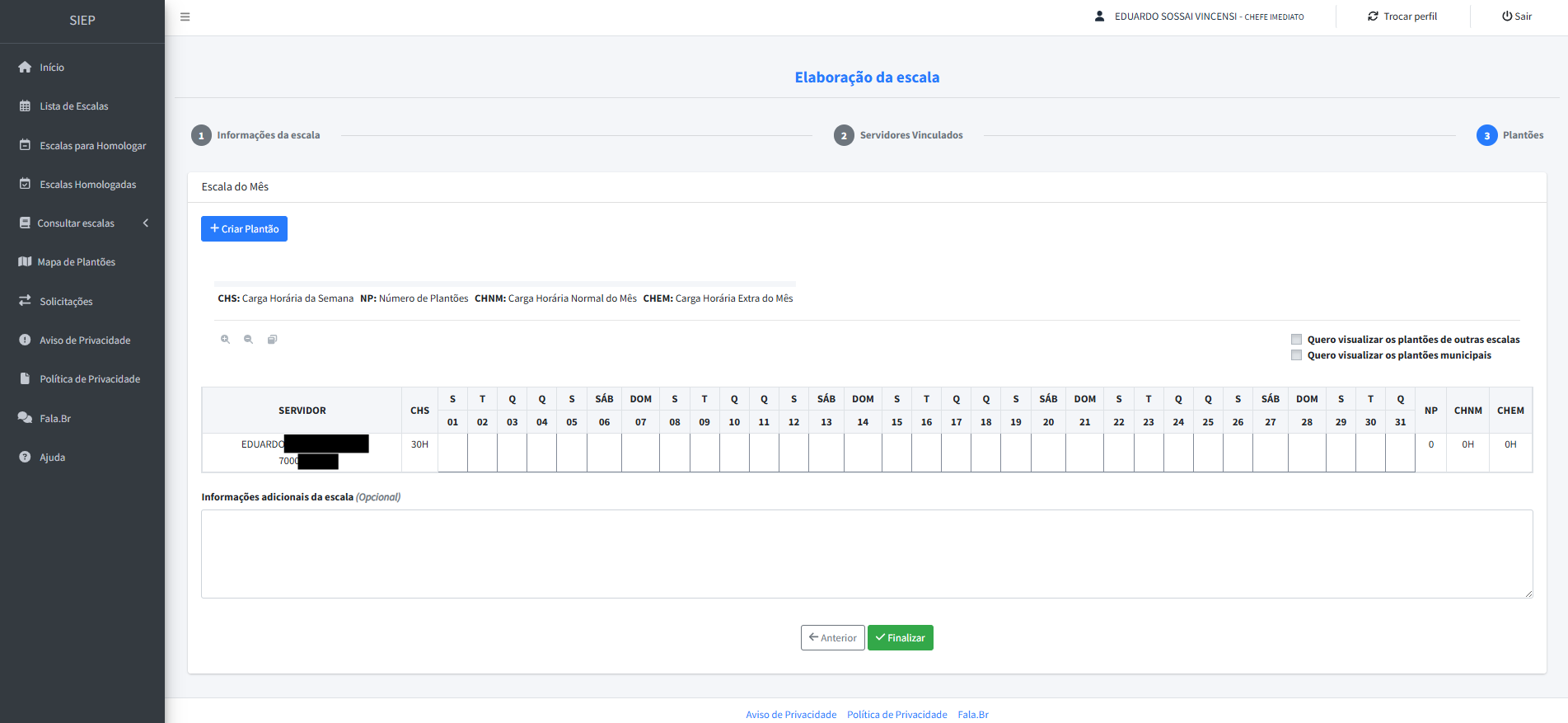Click the Ajuda question mark icon
Image resolution: width=1568 pixels, height=723 pixels.
25,458
